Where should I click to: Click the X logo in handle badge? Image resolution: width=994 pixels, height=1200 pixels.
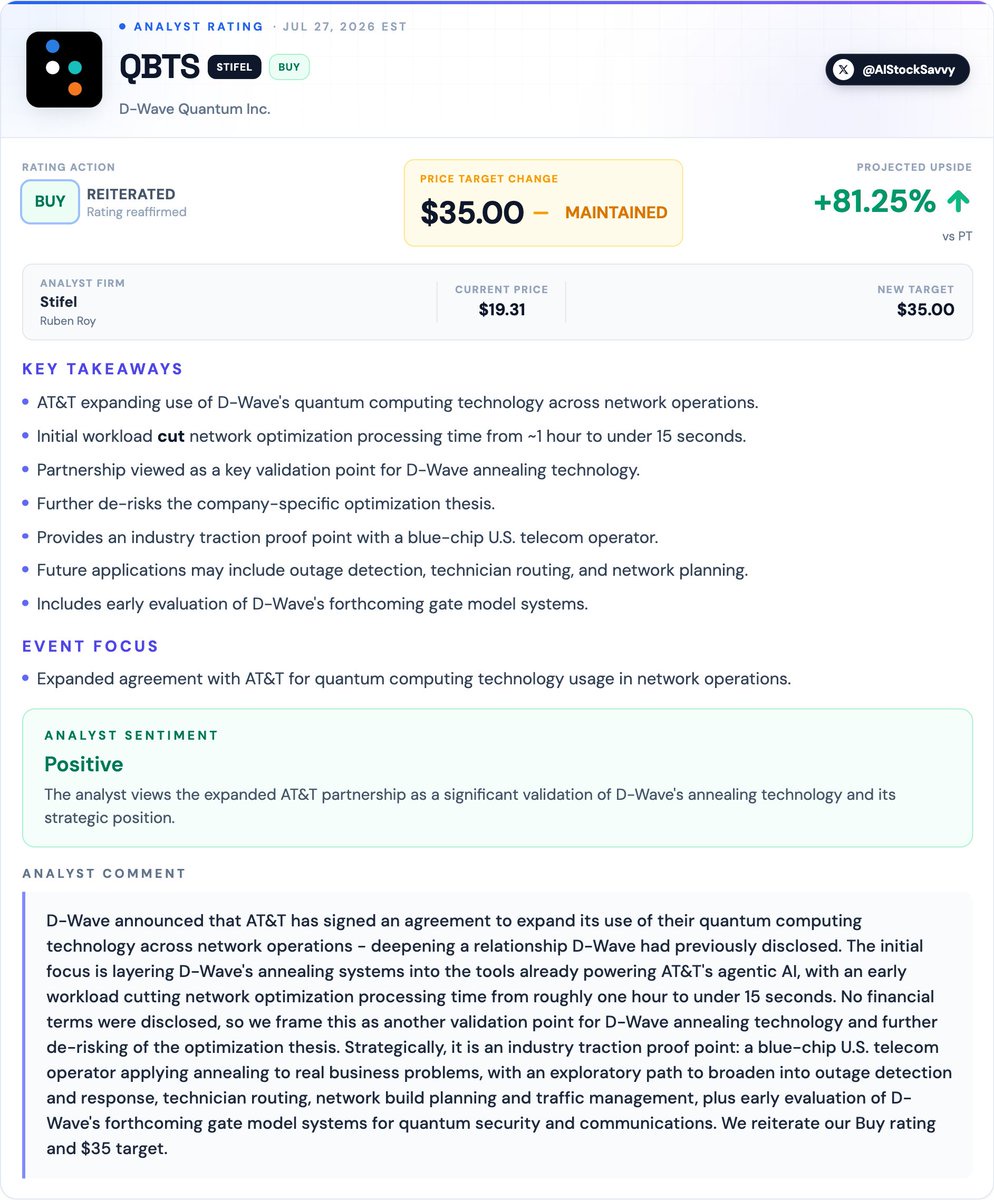845,70
